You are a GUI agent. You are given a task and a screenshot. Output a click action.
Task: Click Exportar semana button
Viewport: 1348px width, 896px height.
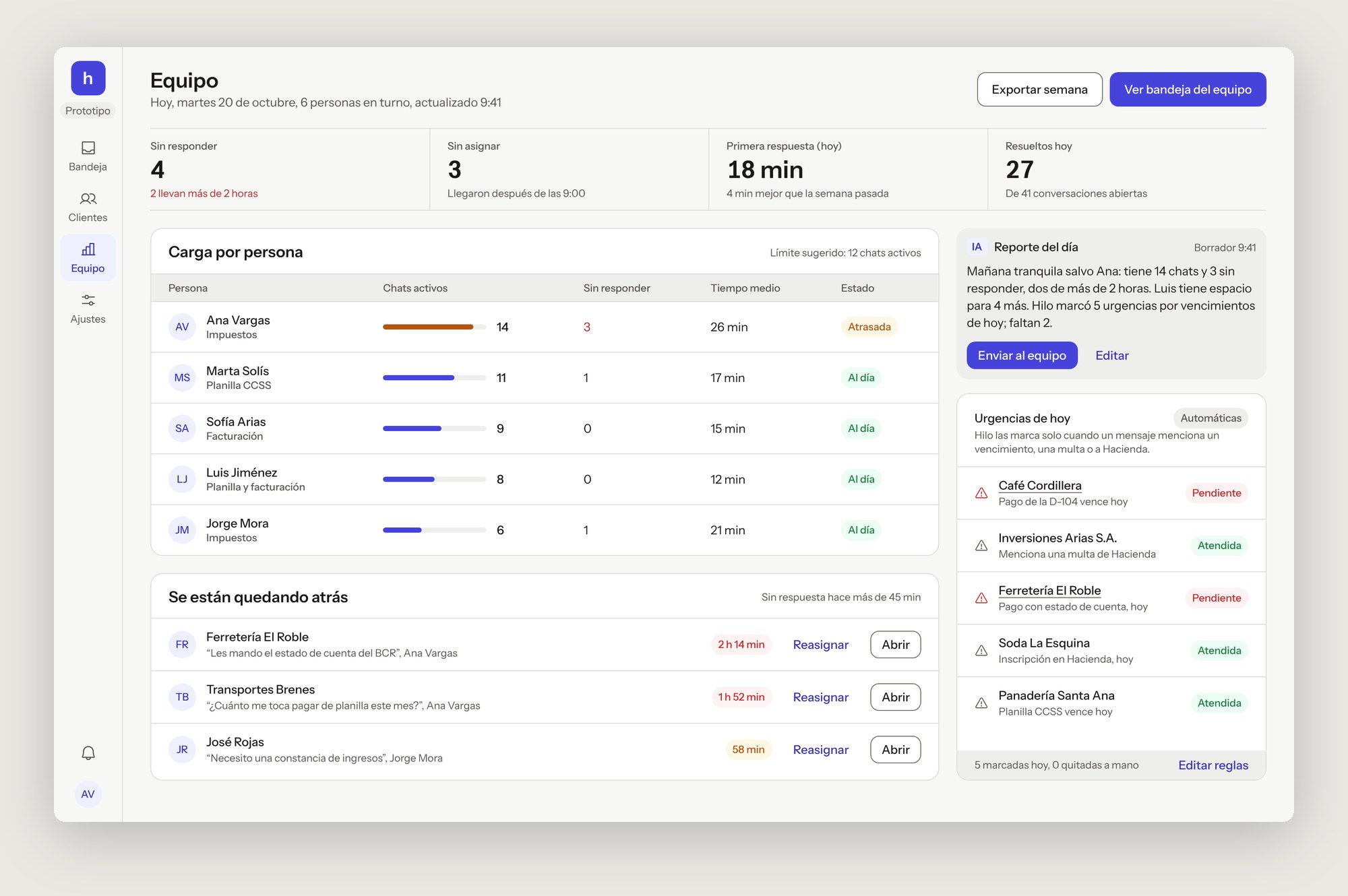point(1039,90)
